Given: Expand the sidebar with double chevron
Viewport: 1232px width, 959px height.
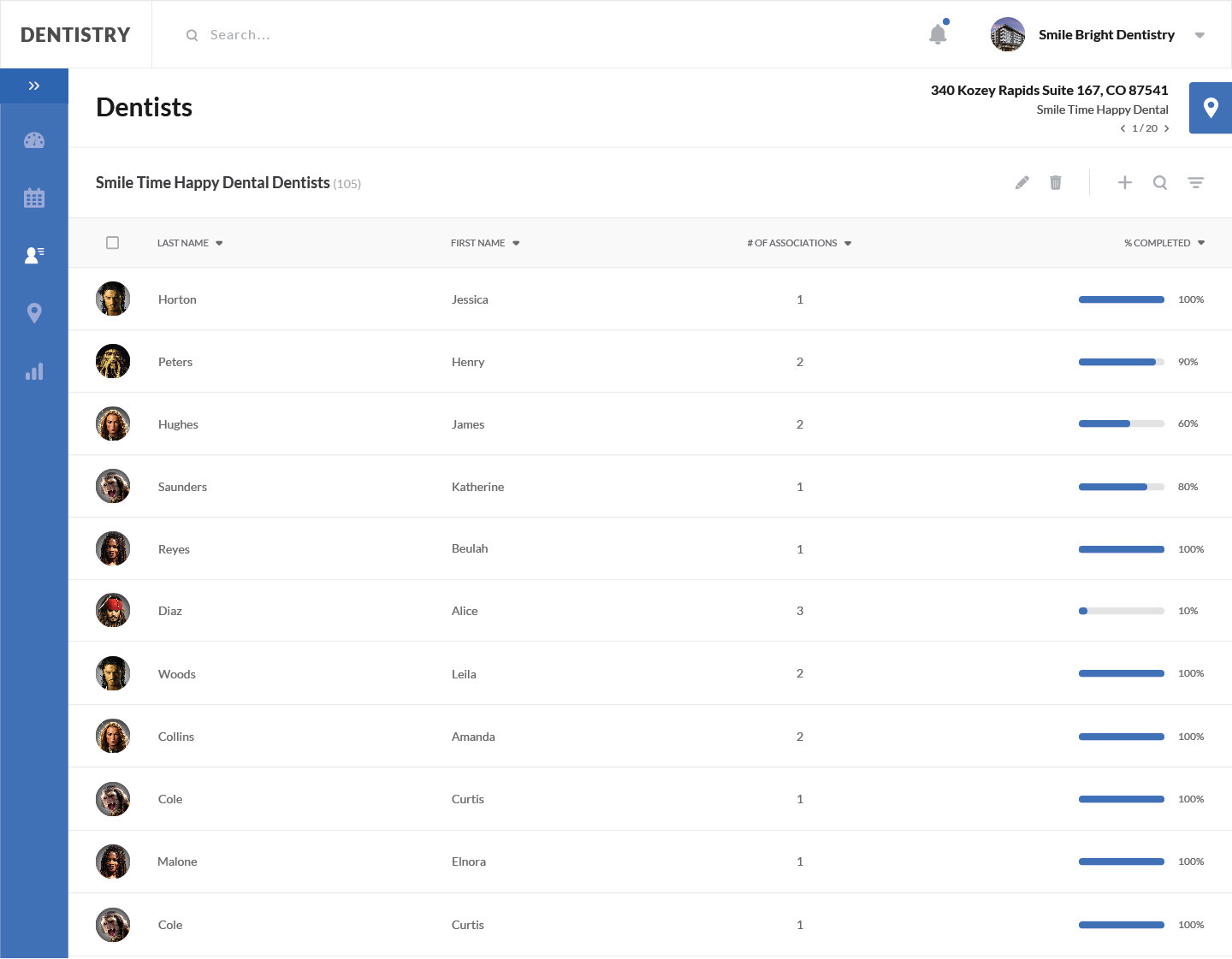Looking at the screenshot, I should click(x=34, y=86).
